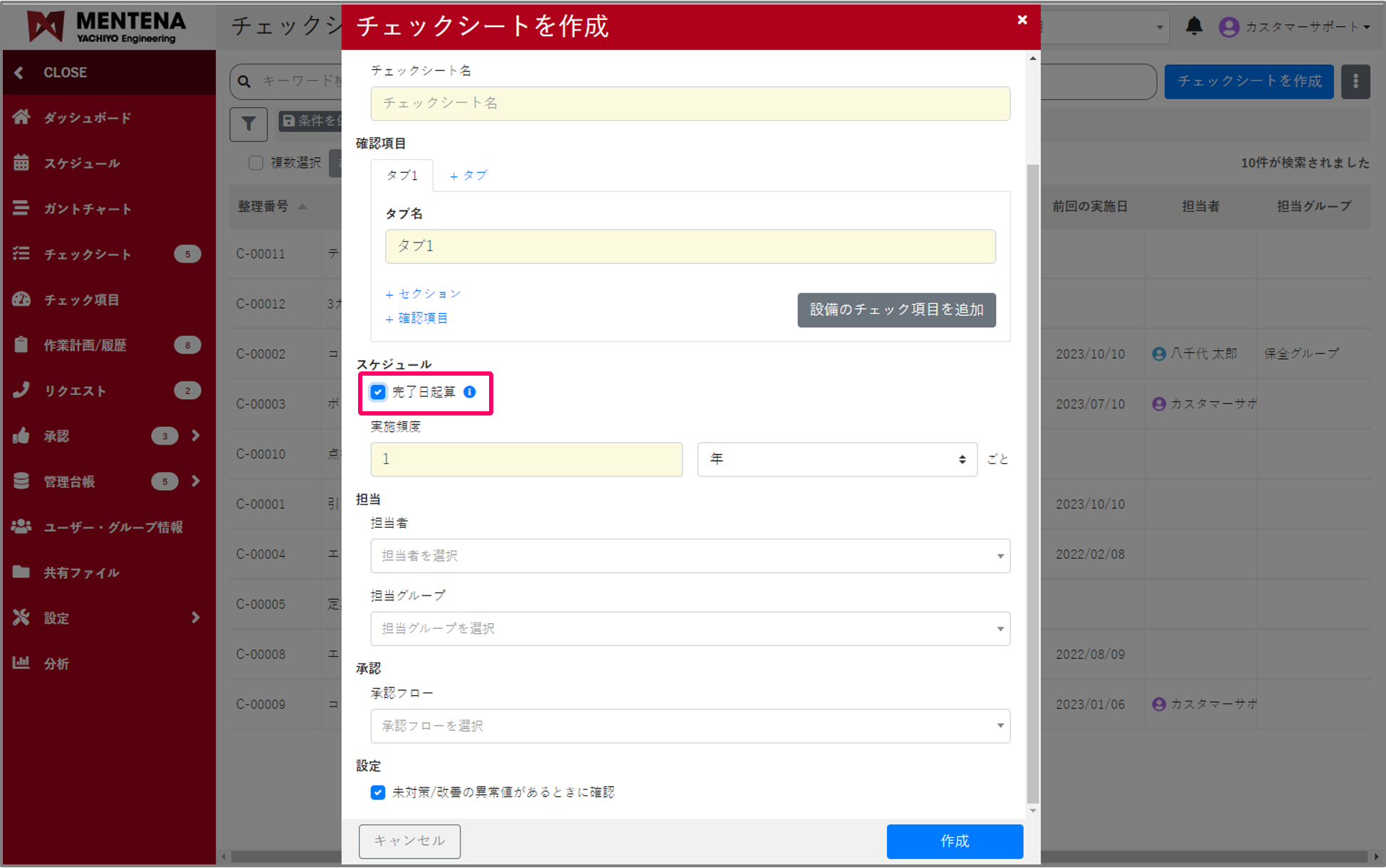Click the notification bell icon
The image size is (1386, 868).
click(1195, 26)
